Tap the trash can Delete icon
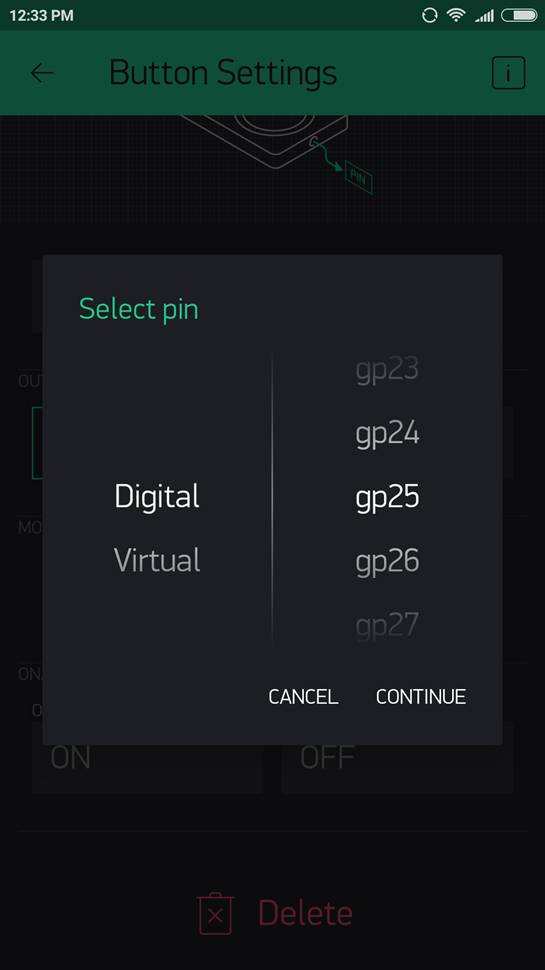Screen dimensions: 545x970 pos(215,913)
